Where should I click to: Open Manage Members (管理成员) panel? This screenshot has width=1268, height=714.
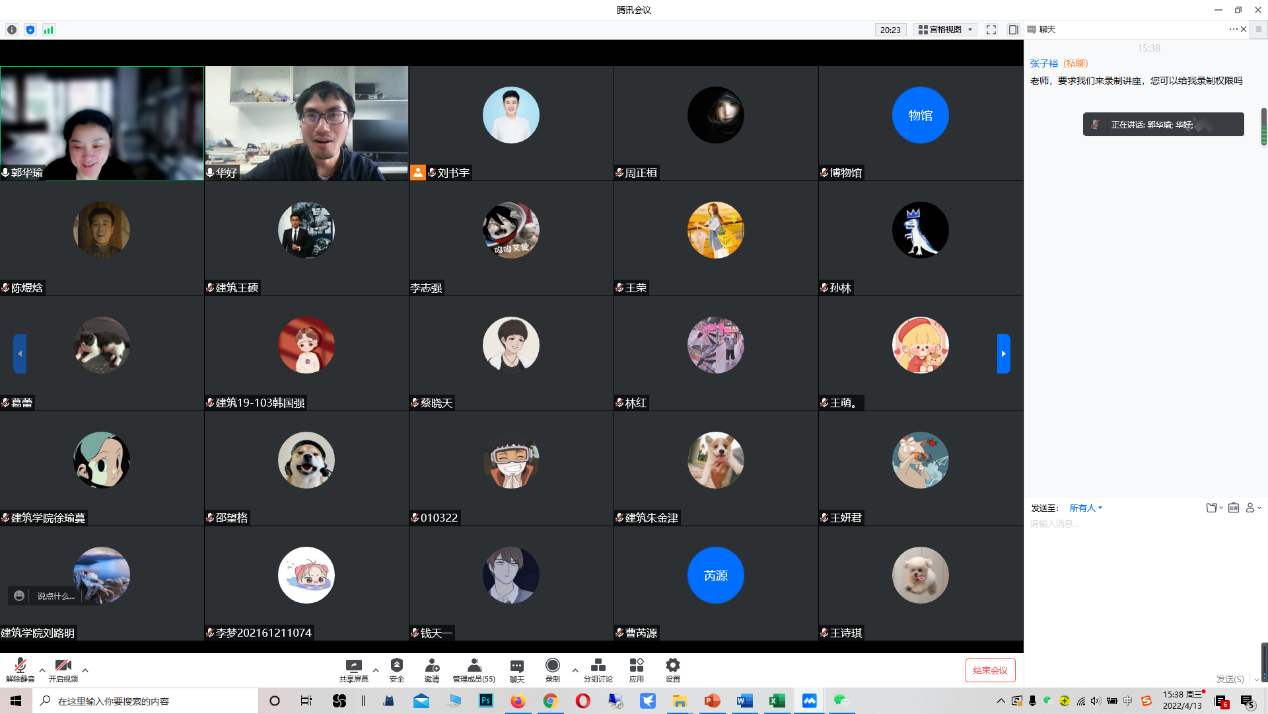474,669
